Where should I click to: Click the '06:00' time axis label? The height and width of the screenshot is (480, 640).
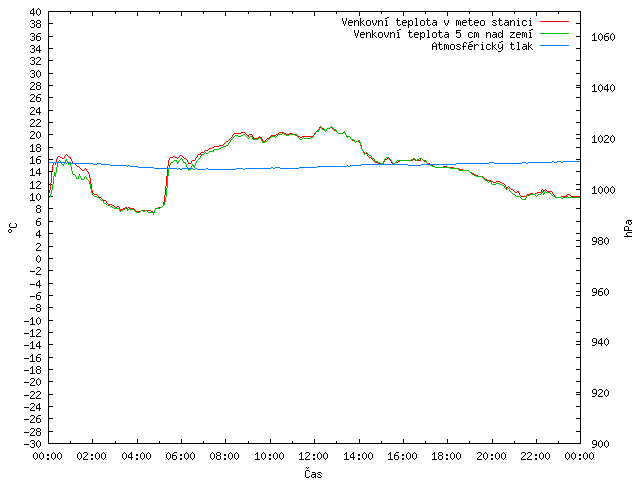180,456
